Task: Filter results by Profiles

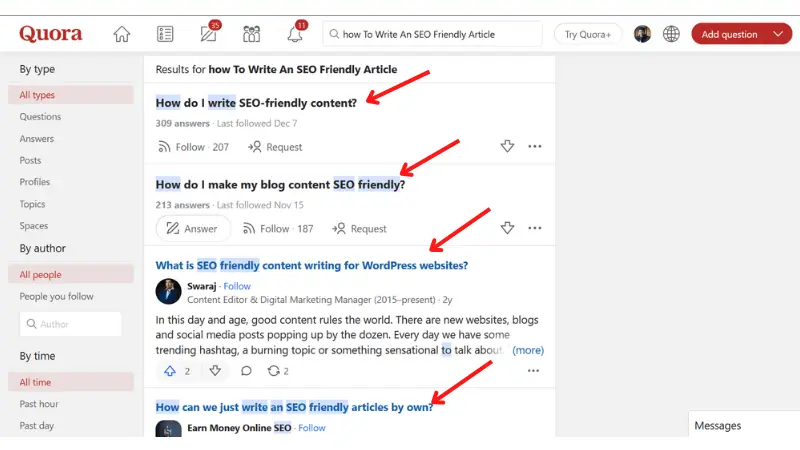Action: [35, 182]
